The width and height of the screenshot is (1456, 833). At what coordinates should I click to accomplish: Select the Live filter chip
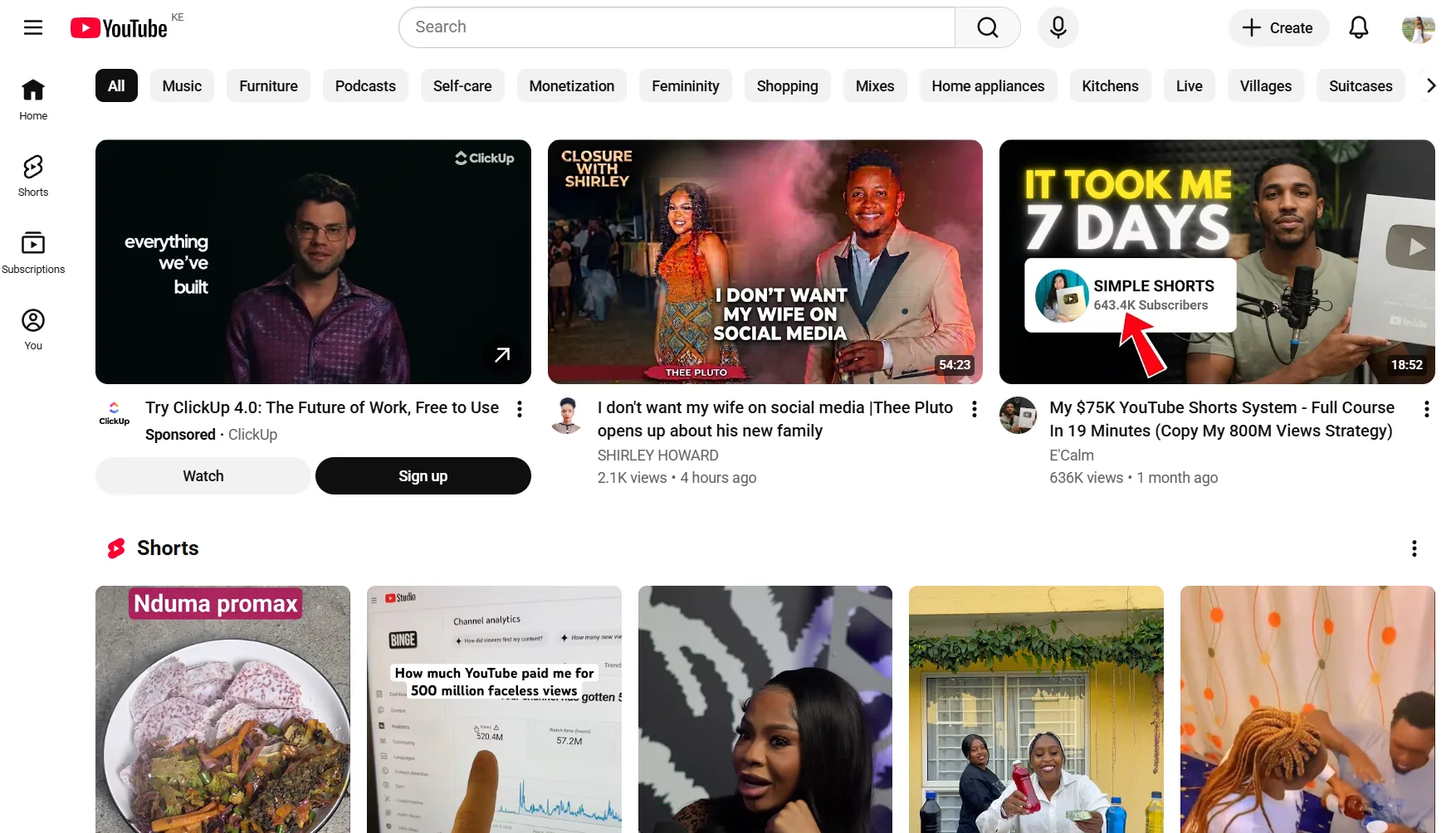pos(1190,85)
